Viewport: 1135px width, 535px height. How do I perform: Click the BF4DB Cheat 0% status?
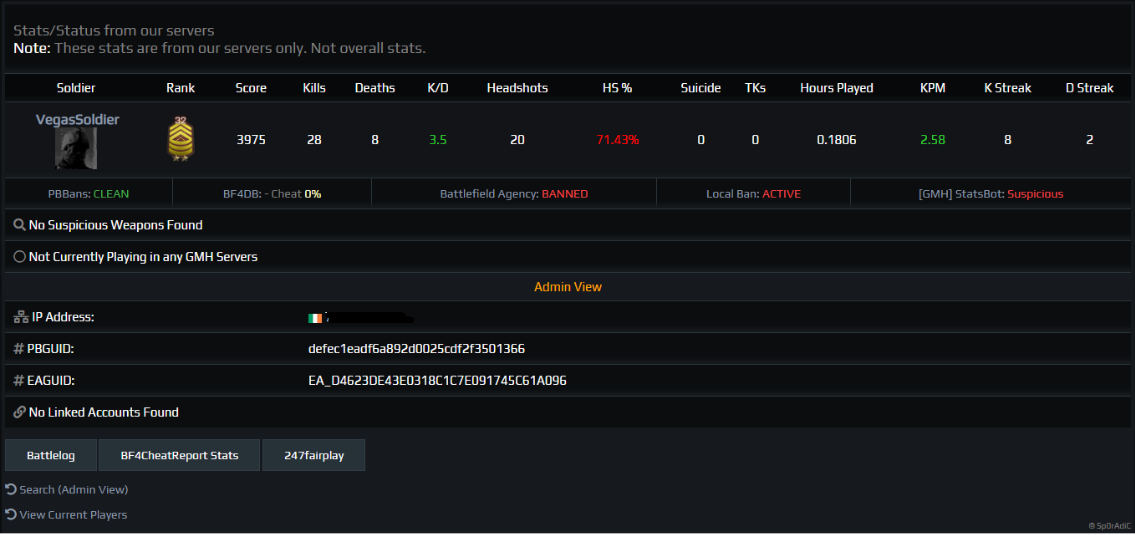click(271, 194)
